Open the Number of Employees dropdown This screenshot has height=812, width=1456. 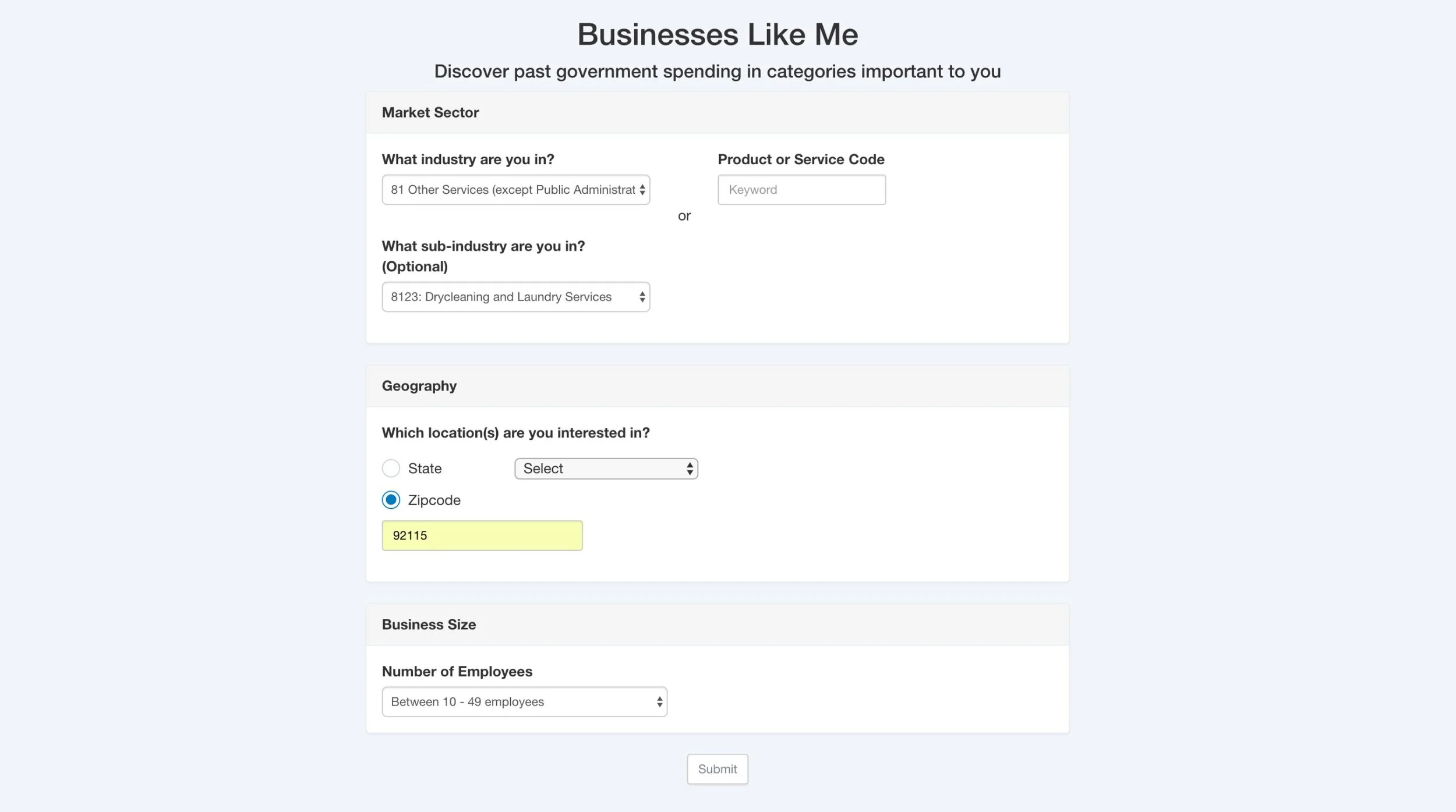pos(524,702)
